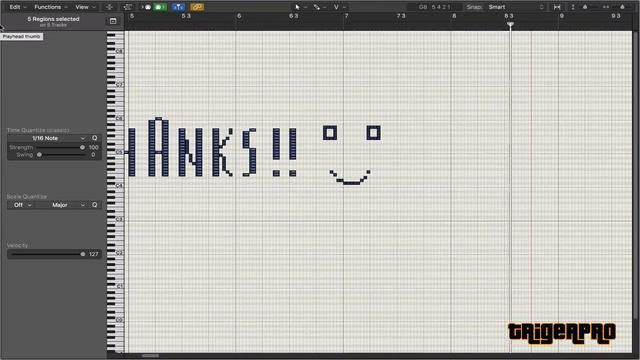Screen dimensions: 640x360
Task: Open the Functions menu
Action: pyautogui.click(x=51, y=7)
